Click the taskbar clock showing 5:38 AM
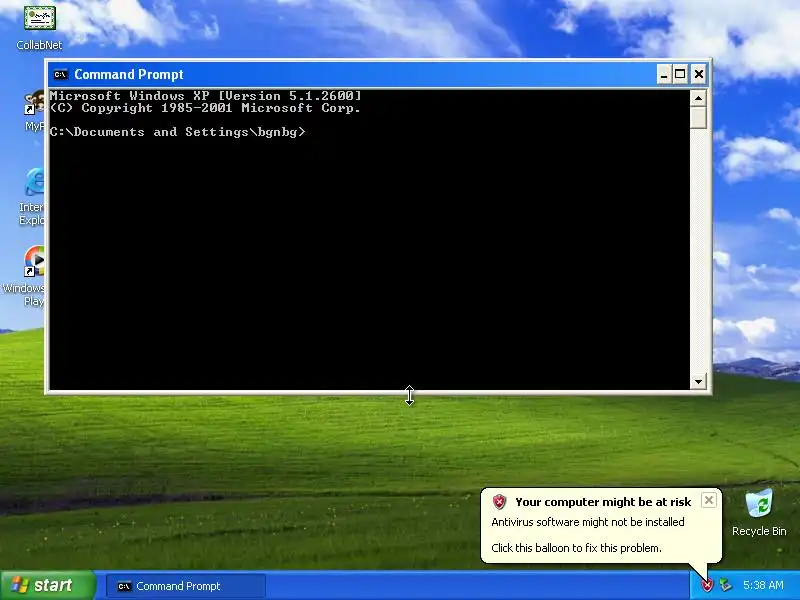This screenshot has width=800, height=600. [763, 585]
